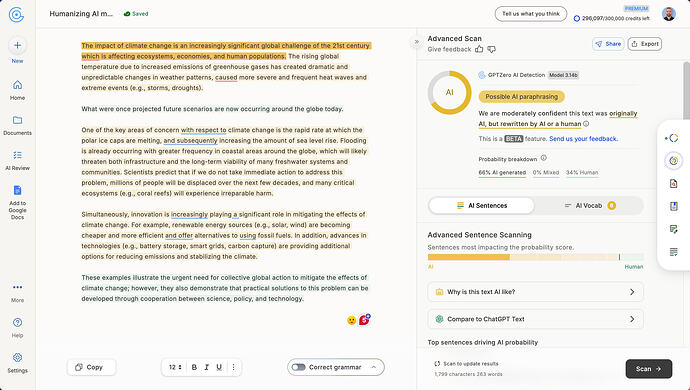Open more formatting options (three dots)

pyautogui.click(x=233, y=367)
